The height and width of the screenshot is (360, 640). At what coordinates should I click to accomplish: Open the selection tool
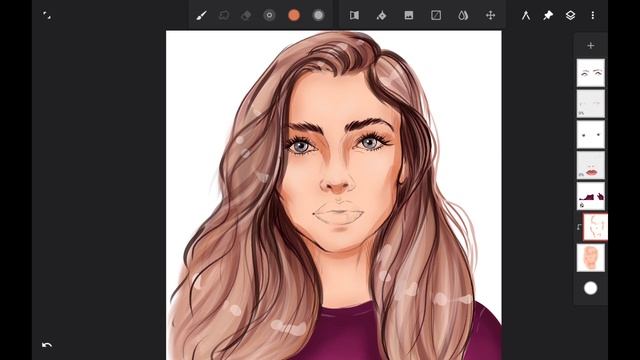(436, 16)
